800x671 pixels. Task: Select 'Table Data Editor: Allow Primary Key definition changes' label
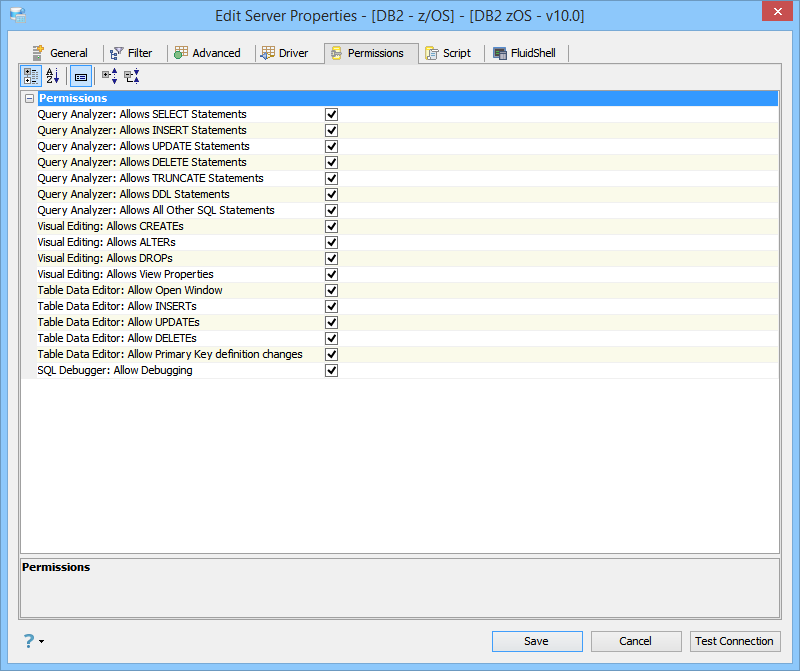(170, 354)
